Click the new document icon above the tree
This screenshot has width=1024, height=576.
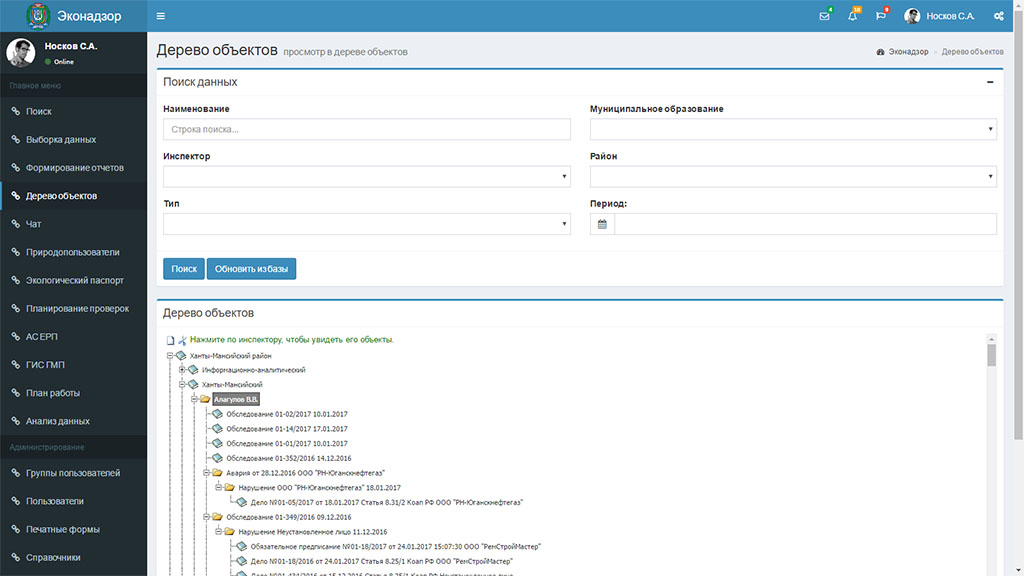(x=170, y=340)
